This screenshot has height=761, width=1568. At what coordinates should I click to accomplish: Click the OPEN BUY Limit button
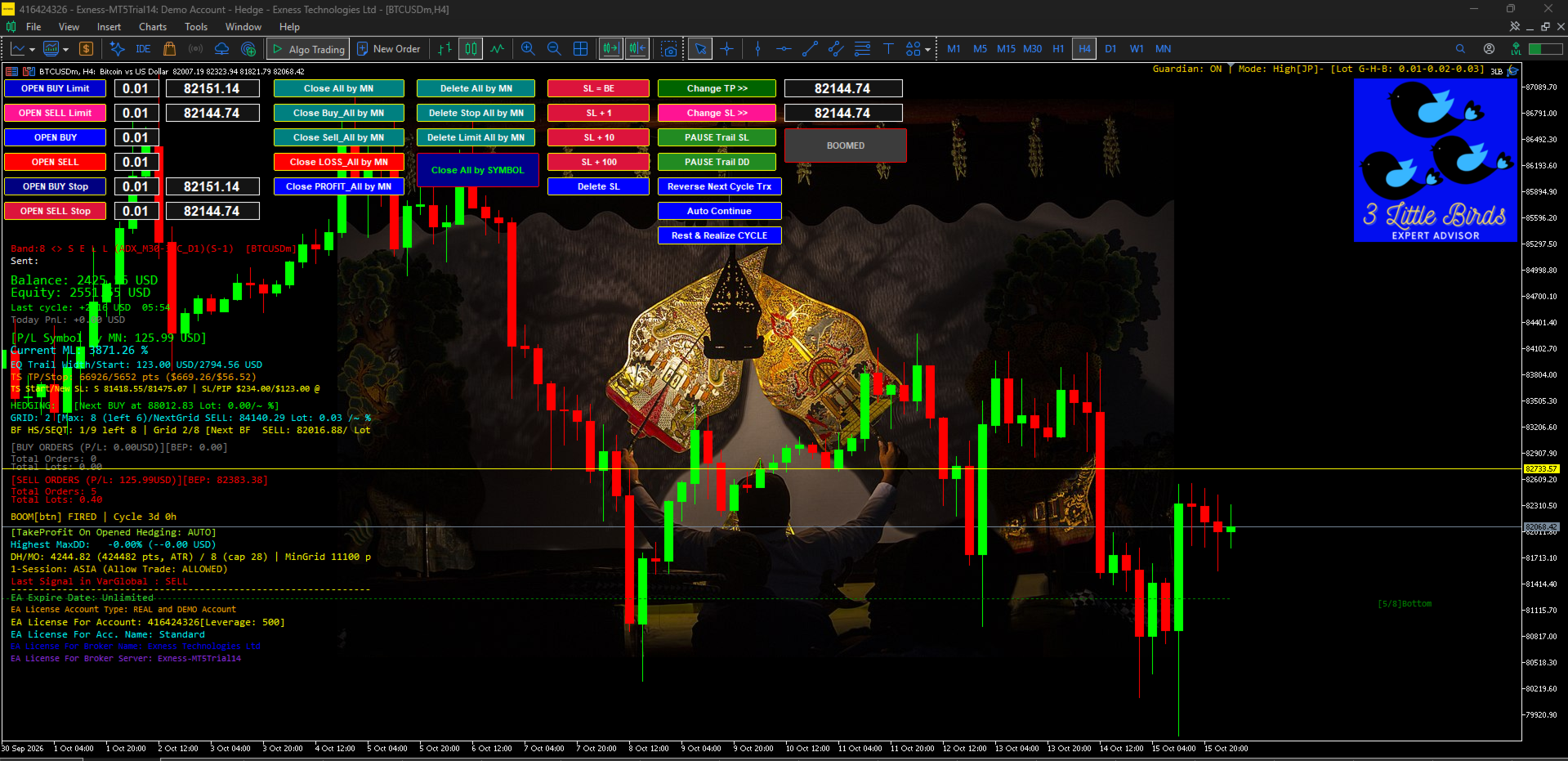(x=56, y=88)
